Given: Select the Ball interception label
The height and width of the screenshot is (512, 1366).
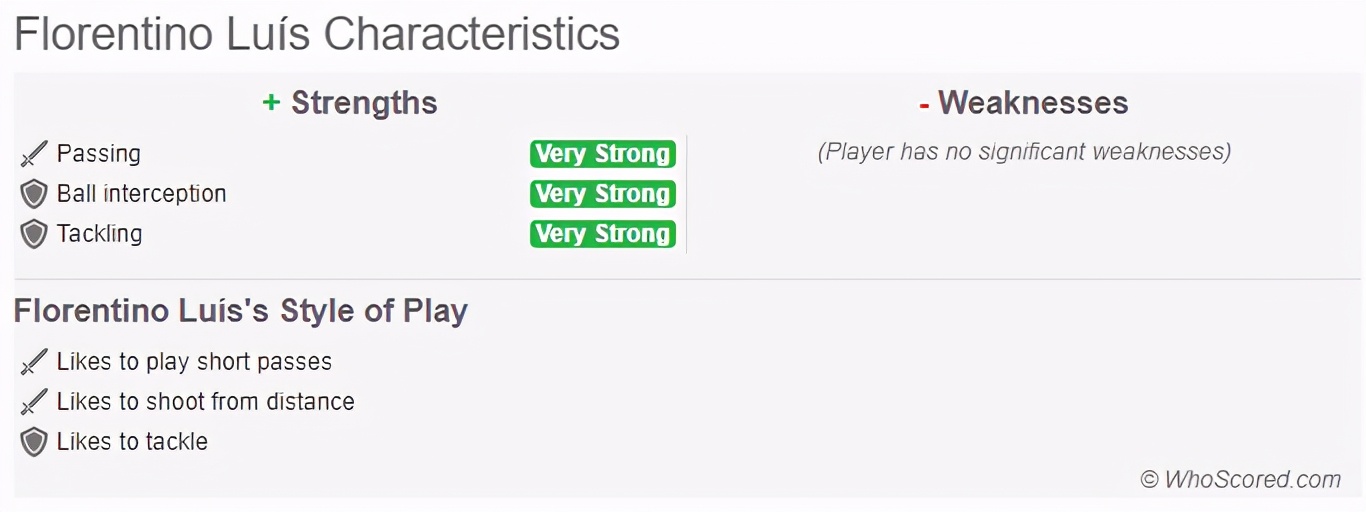Looking at the screenshot, I should [x=141, y=194].
